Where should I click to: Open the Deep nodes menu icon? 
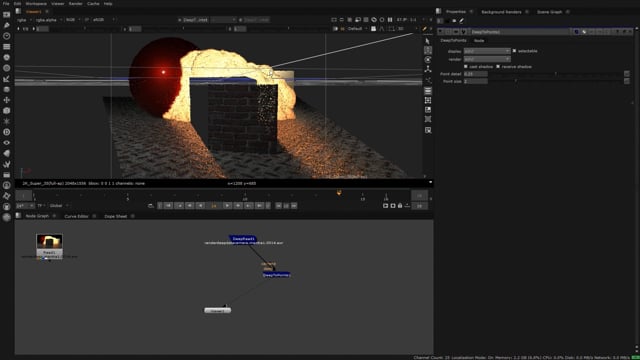click(x=7, y=132)
